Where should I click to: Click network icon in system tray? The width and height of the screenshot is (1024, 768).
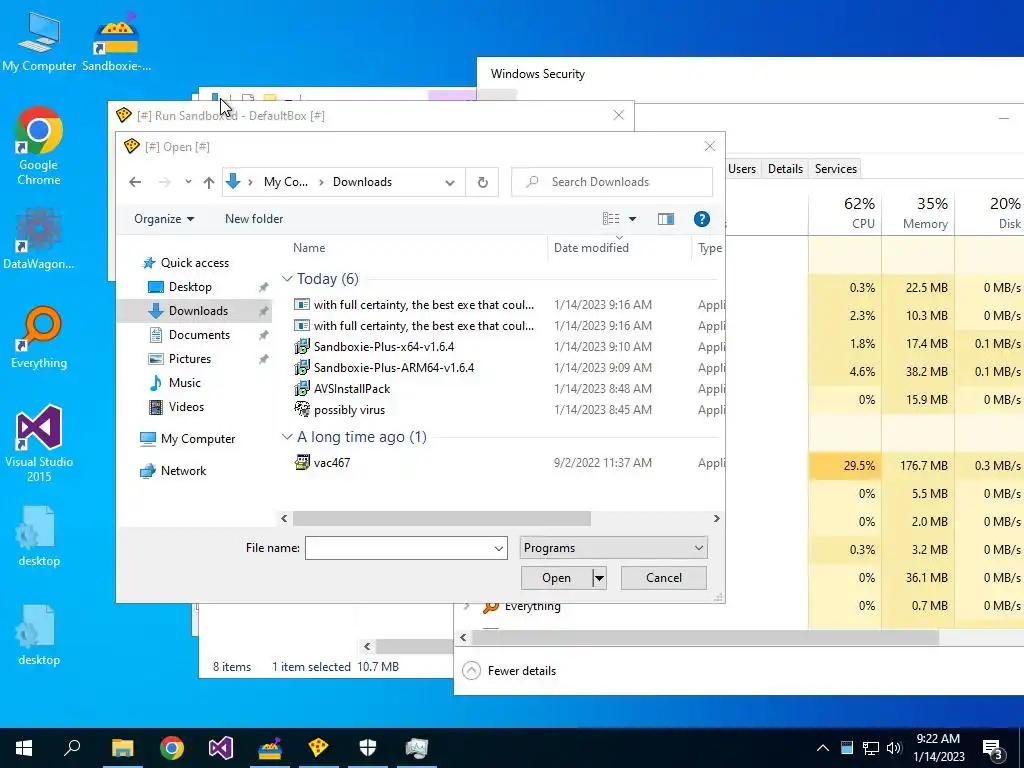coord(871,748)
